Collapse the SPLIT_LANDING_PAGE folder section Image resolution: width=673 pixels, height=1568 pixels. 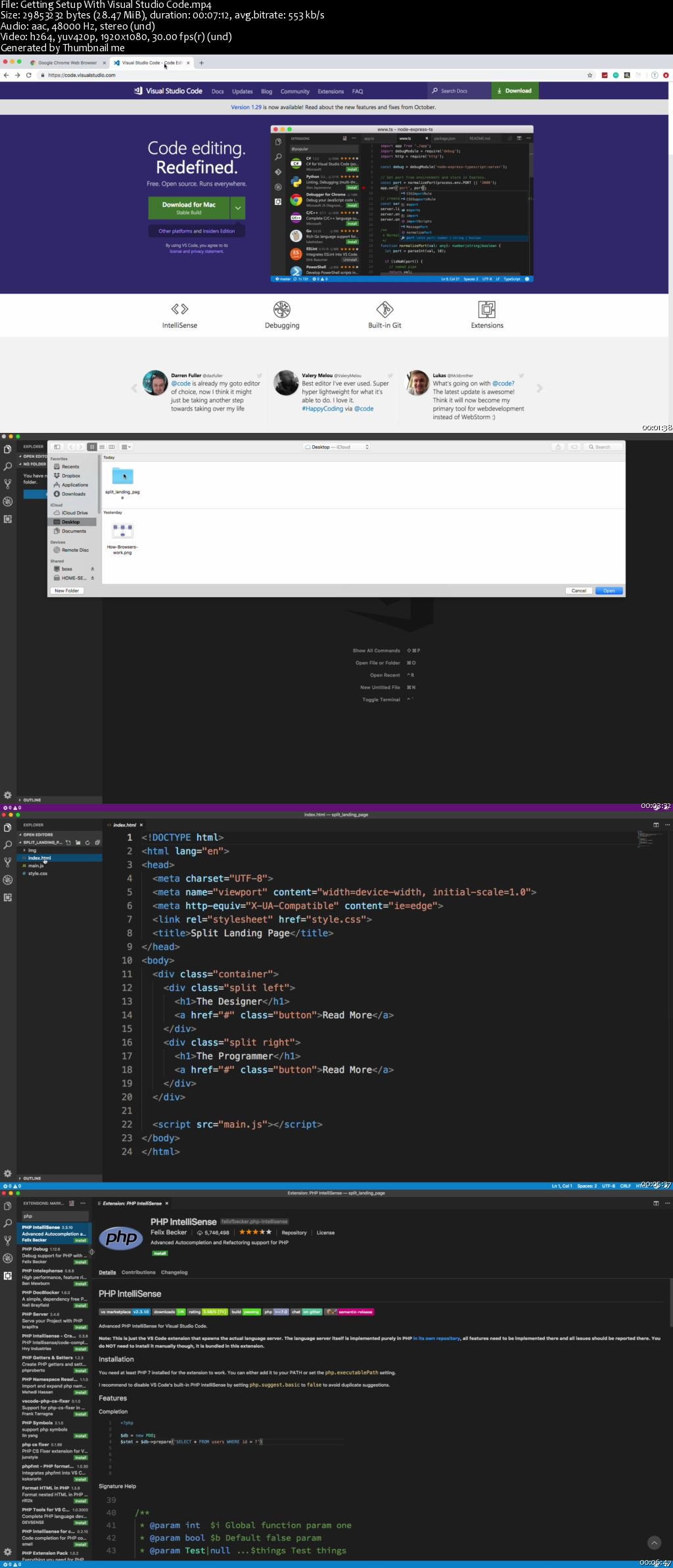tap(41, 842)
